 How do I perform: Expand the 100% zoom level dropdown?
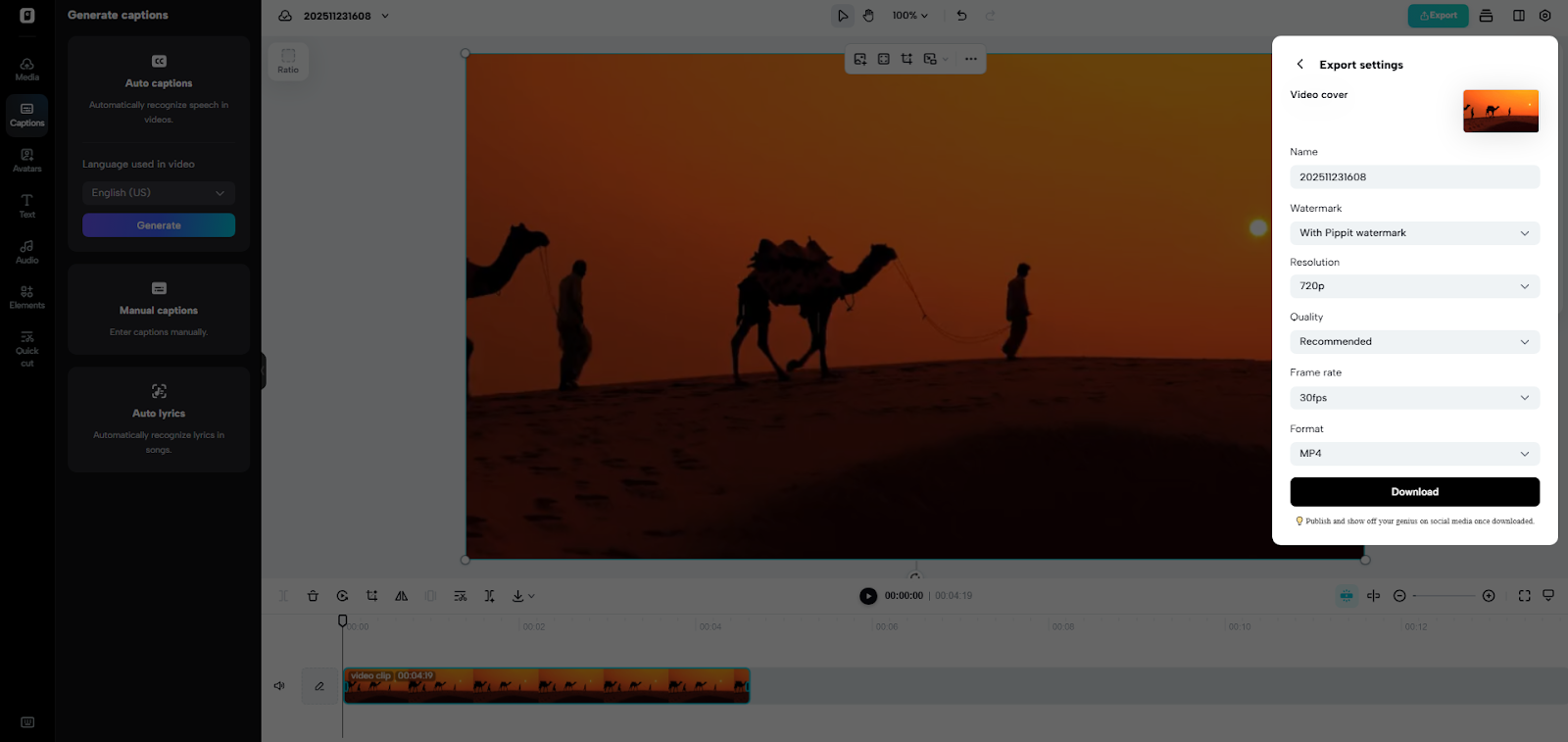910,16
